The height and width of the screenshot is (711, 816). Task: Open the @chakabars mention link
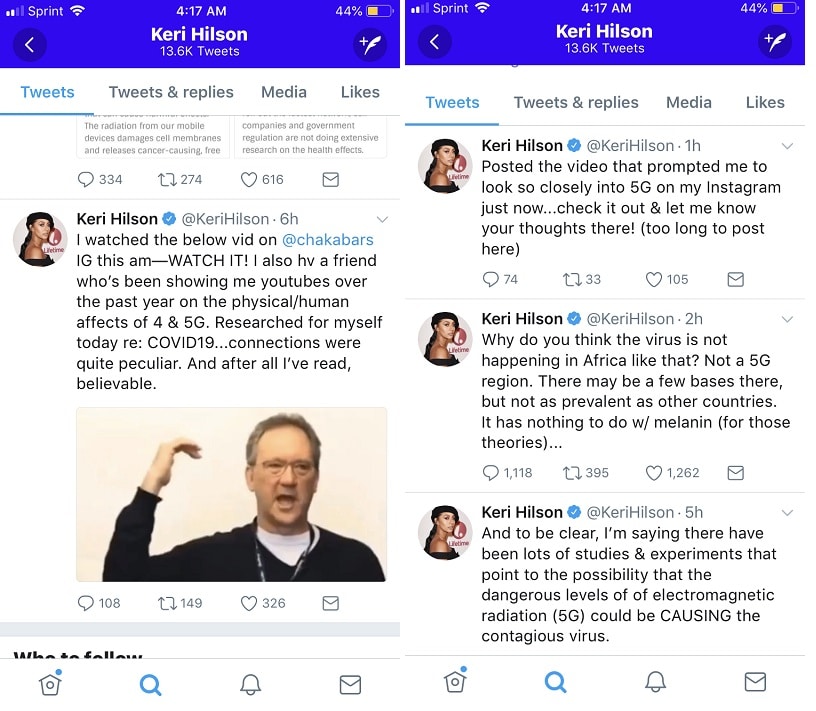(326, 240)
